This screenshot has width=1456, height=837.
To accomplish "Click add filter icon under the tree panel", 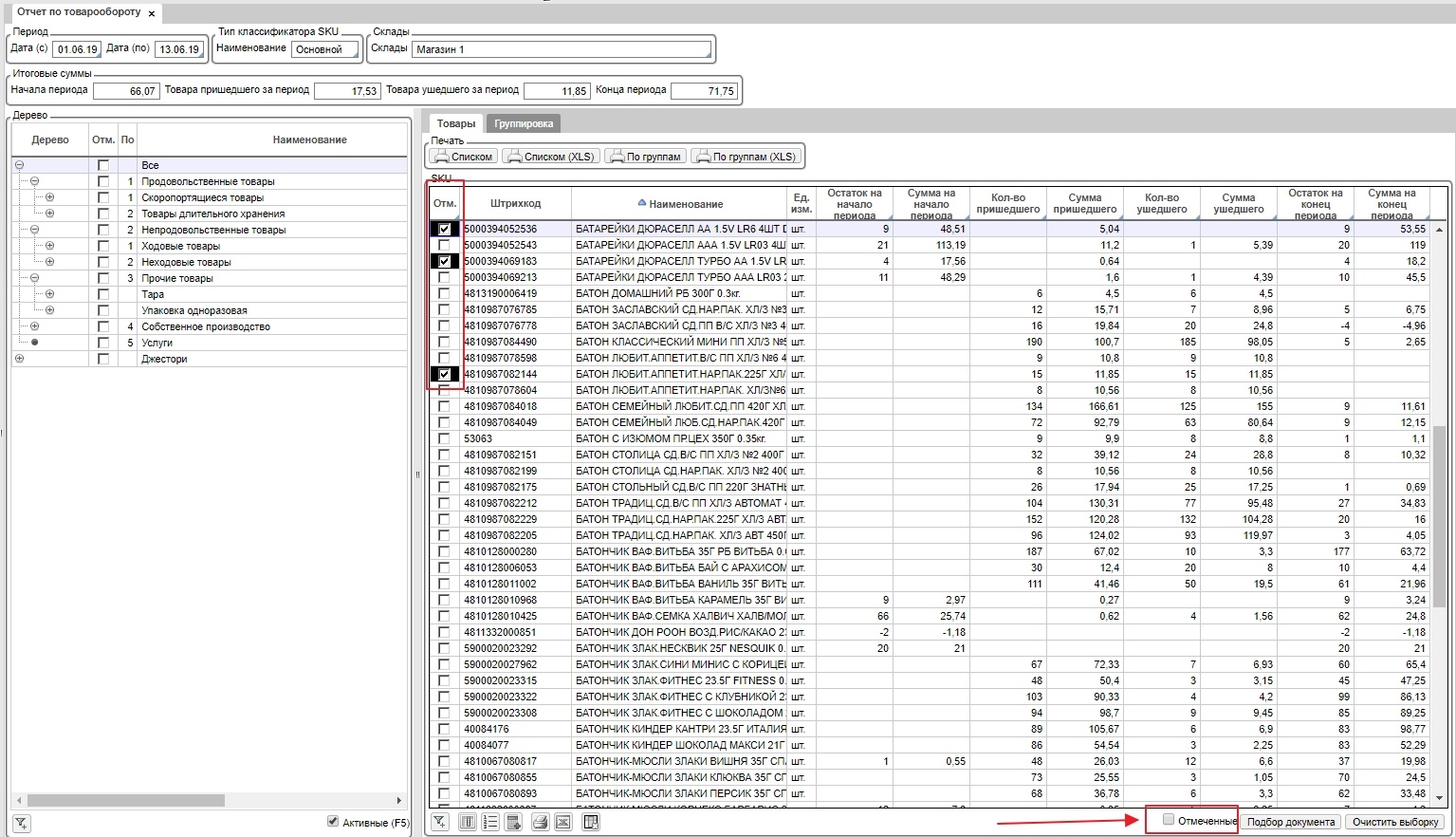I will pos(21,823).
